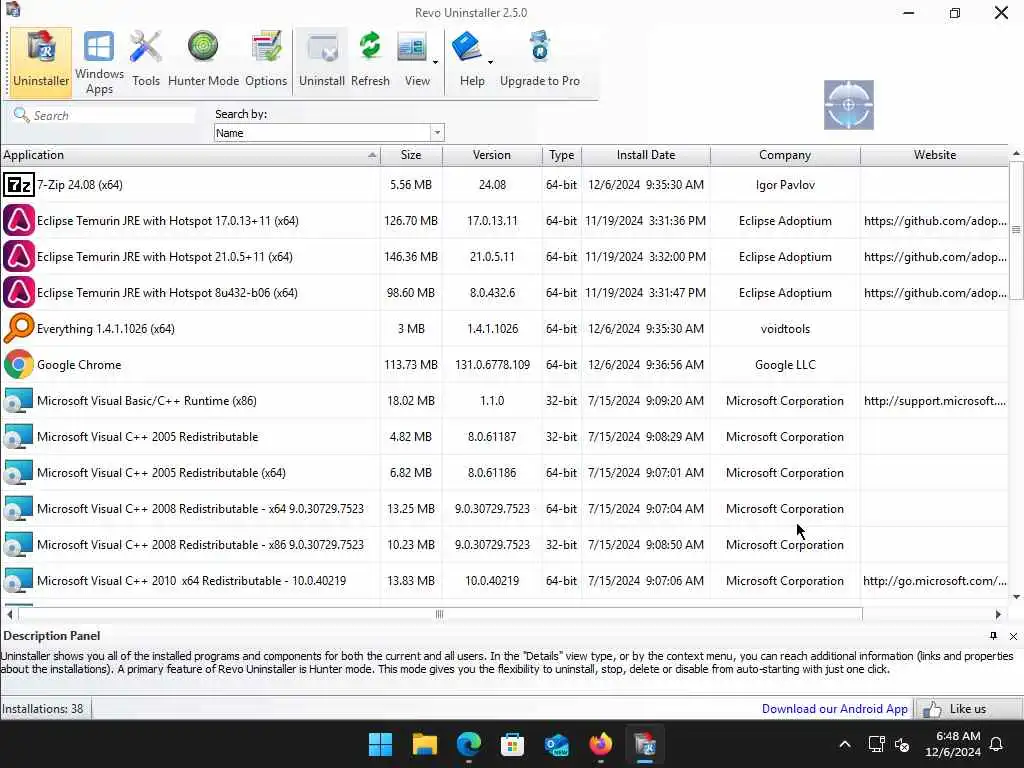Click the Uninstall toolbar button
1024x768 pixels.
click(x=322, y=61)
